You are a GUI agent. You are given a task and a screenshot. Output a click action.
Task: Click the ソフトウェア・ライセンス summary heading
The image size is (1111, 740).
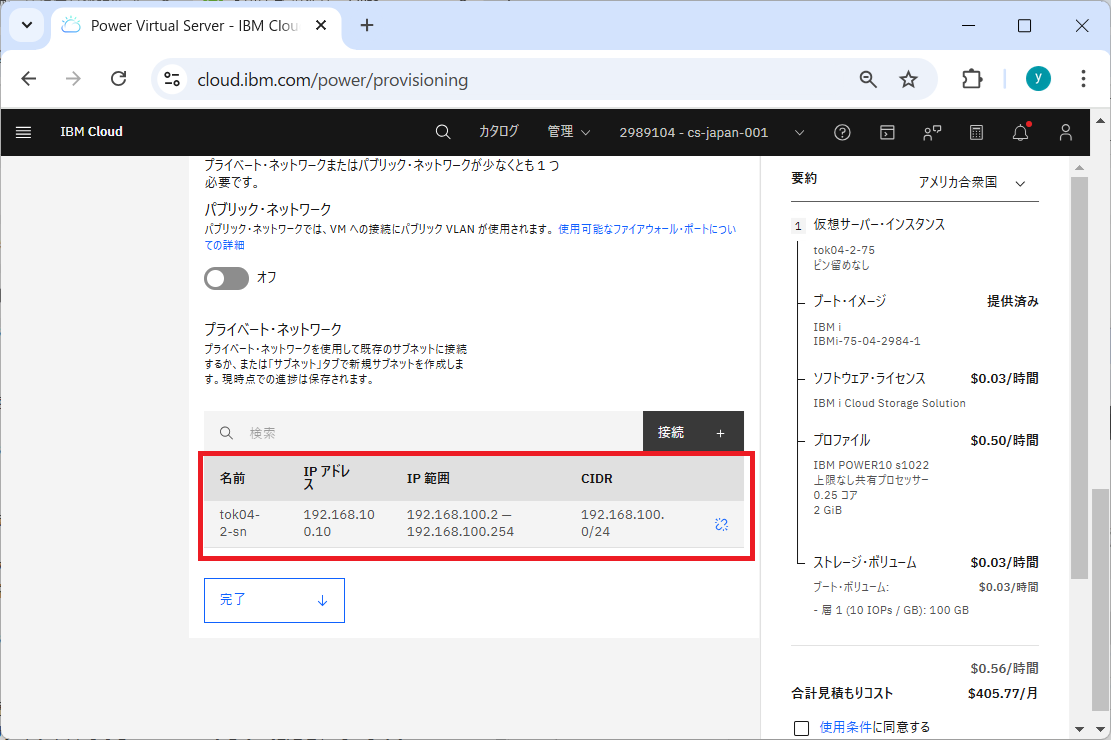[869, 379]
